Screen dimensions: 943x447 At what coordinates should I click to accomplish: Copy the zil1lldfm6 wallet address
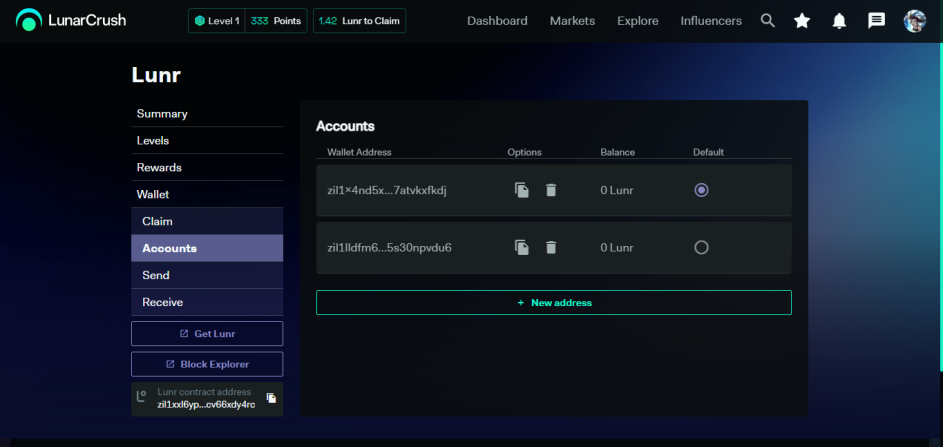522,247
